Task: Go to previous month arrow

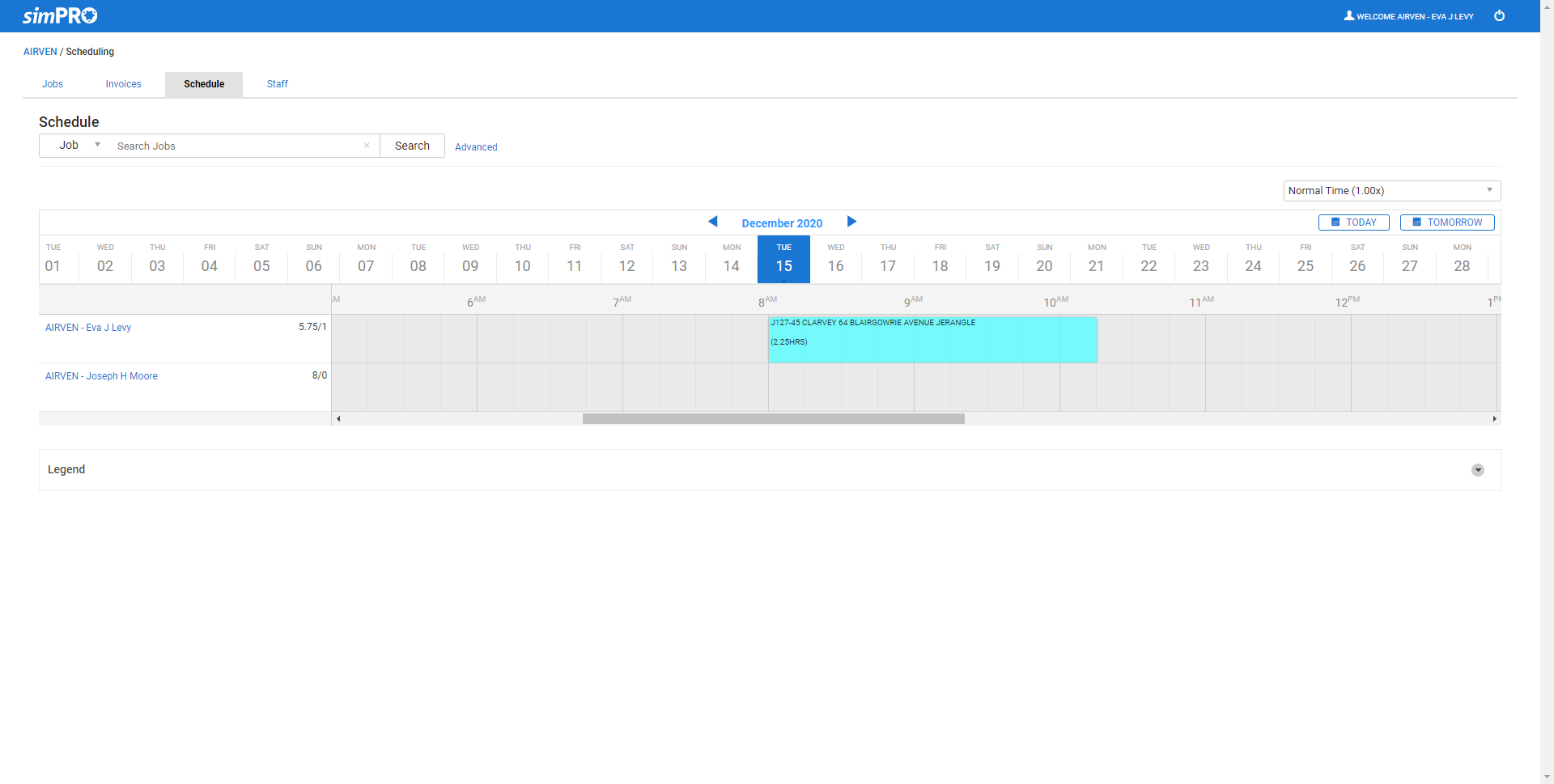Action: 712,222
